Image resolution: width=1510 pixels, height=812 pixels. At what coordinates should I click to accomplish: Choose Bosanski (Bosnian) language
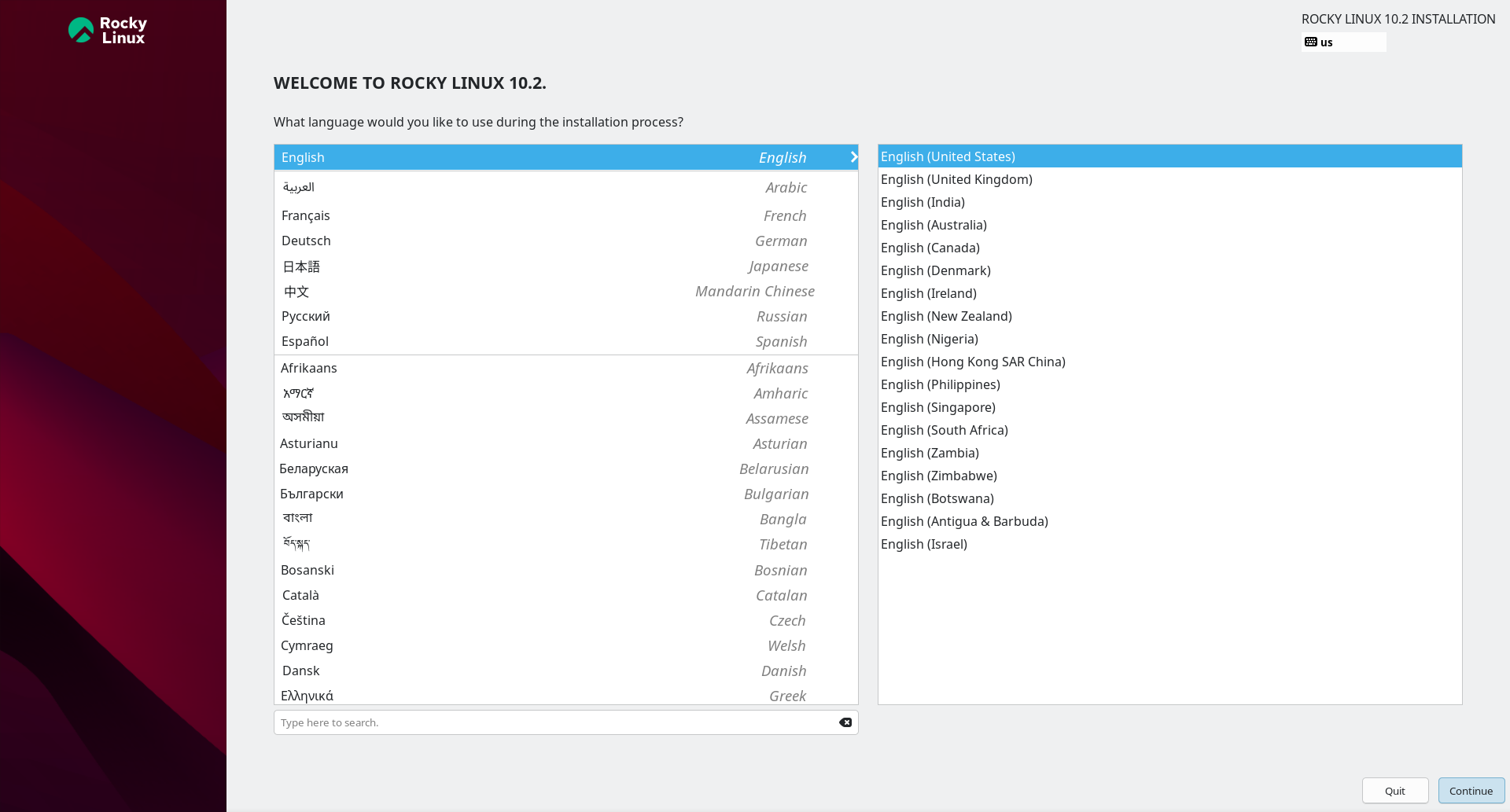(x=566, y=570)
